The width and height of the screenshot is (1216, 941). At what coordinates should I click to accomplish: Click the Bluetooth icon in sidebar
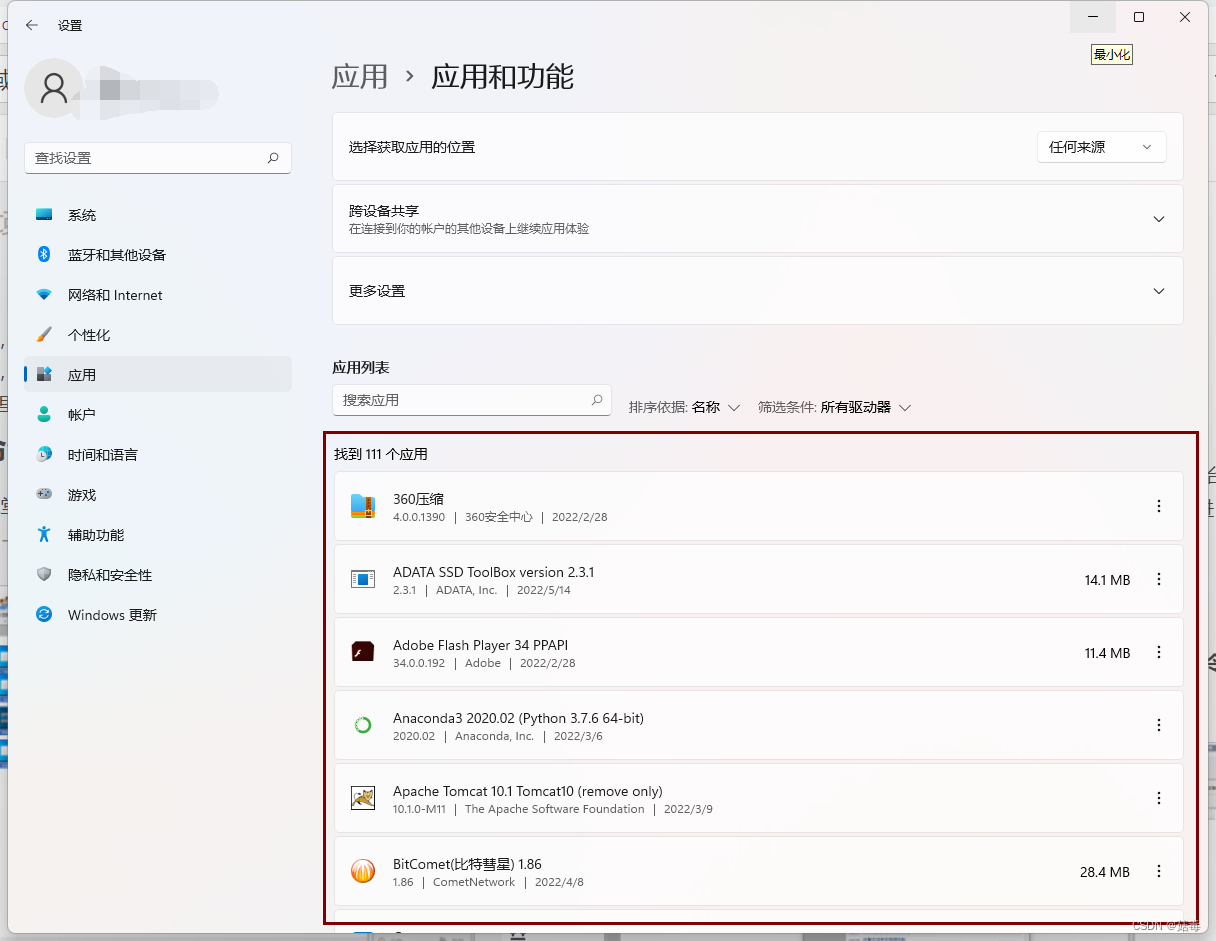[x=44, y=254]
